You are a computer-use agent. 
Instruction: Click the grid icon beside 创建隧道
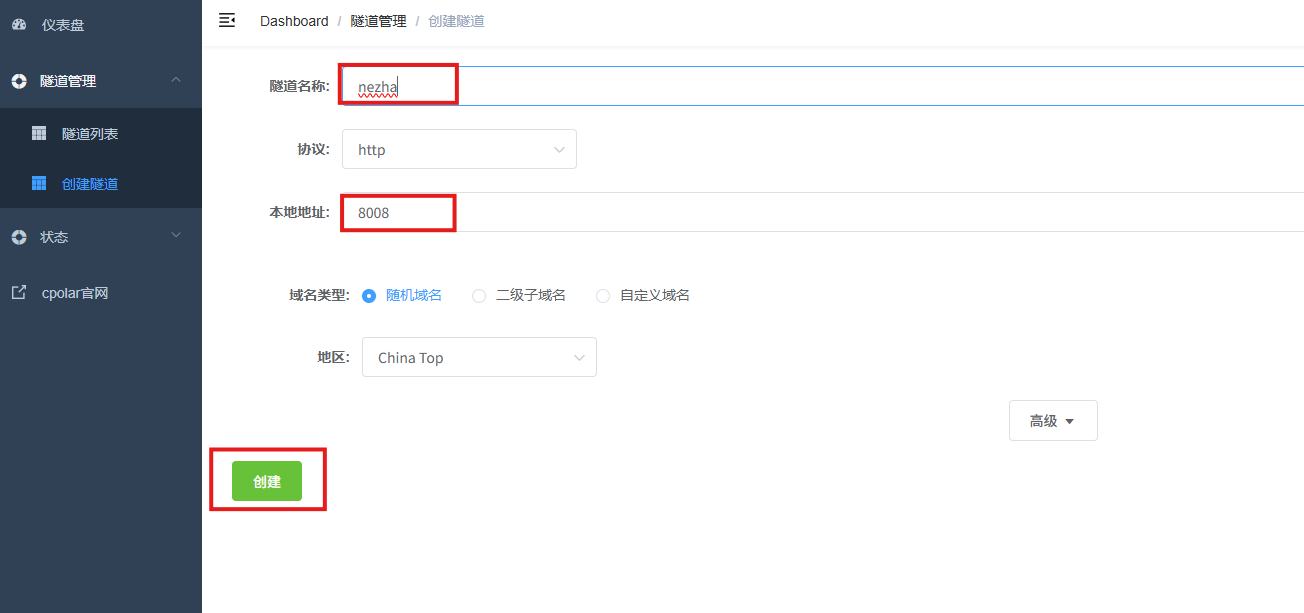[x=39, y=183]
